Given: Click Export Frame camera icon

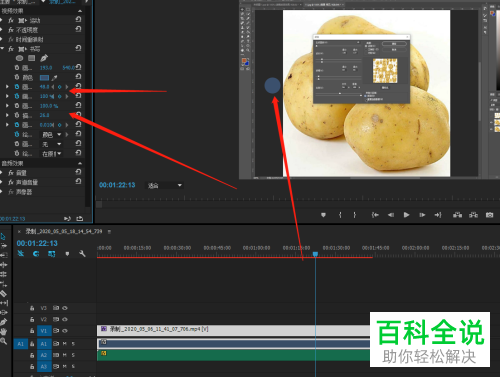Looking at the screenshot, I should coord(489,215).
